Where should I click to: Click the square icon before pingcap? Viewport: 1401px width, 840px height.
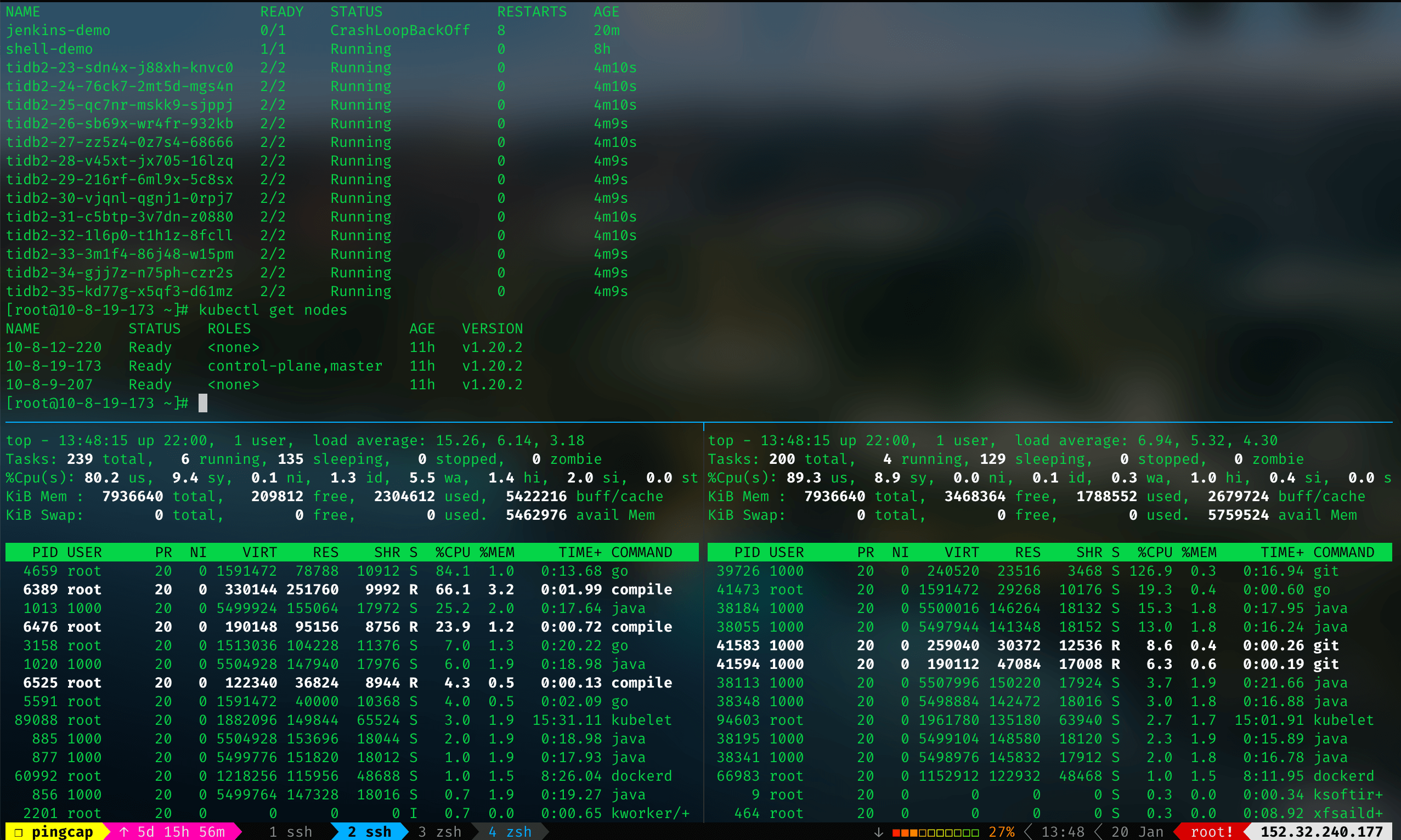pyautogui.click(x=18, y=832)
